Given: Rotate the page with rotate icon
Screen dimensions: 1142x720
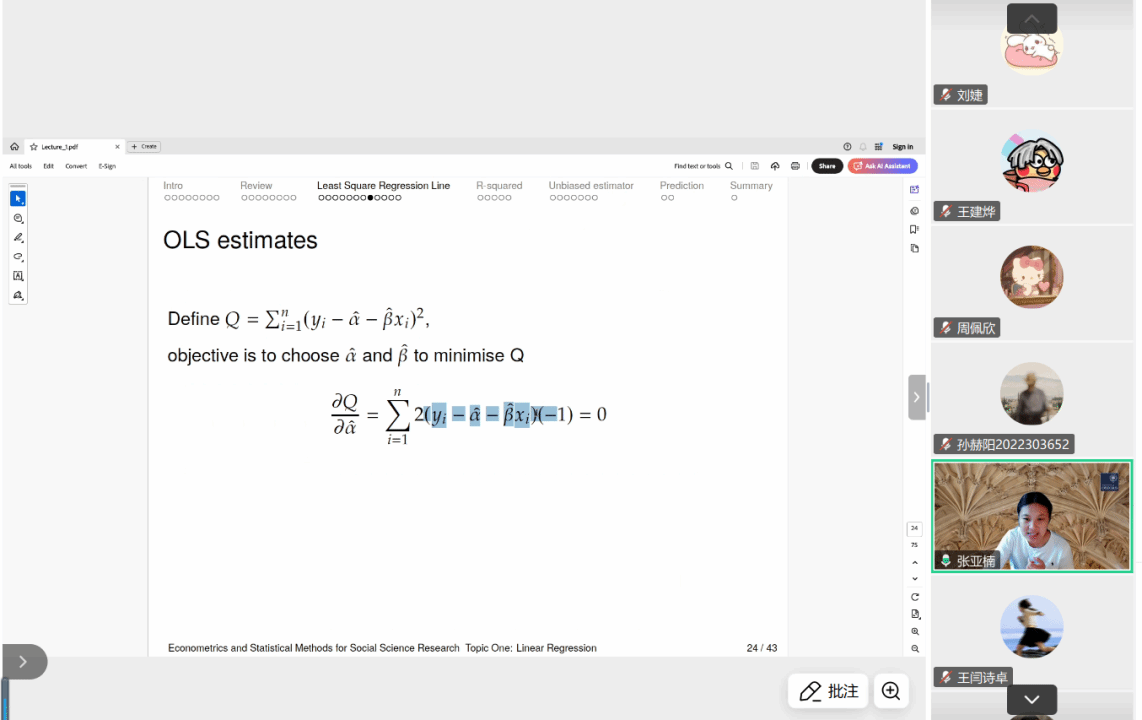Looking at the screenshot, I should tap(915, 597).
